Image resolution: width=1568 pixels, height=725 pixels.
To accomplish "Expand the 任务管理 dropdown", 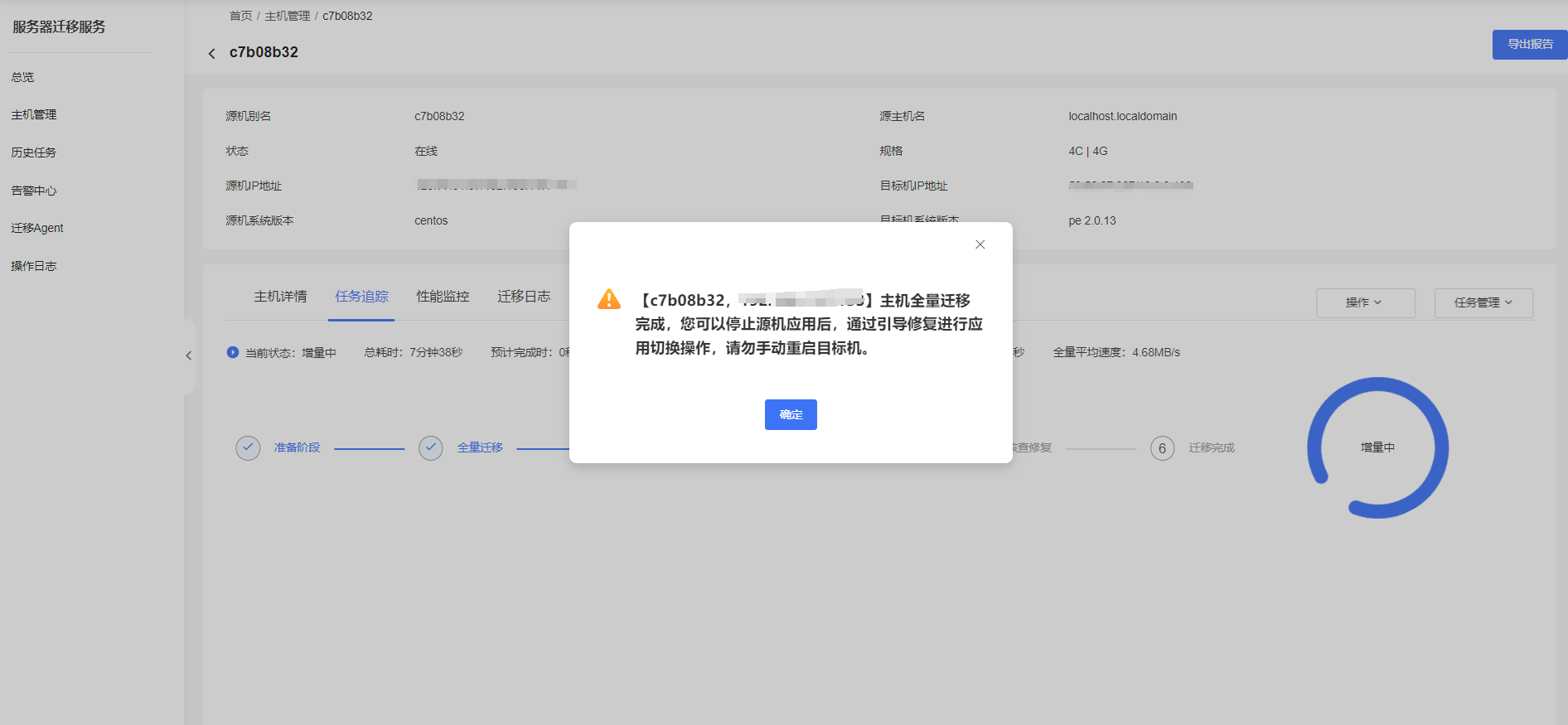I will [1483, 302].
